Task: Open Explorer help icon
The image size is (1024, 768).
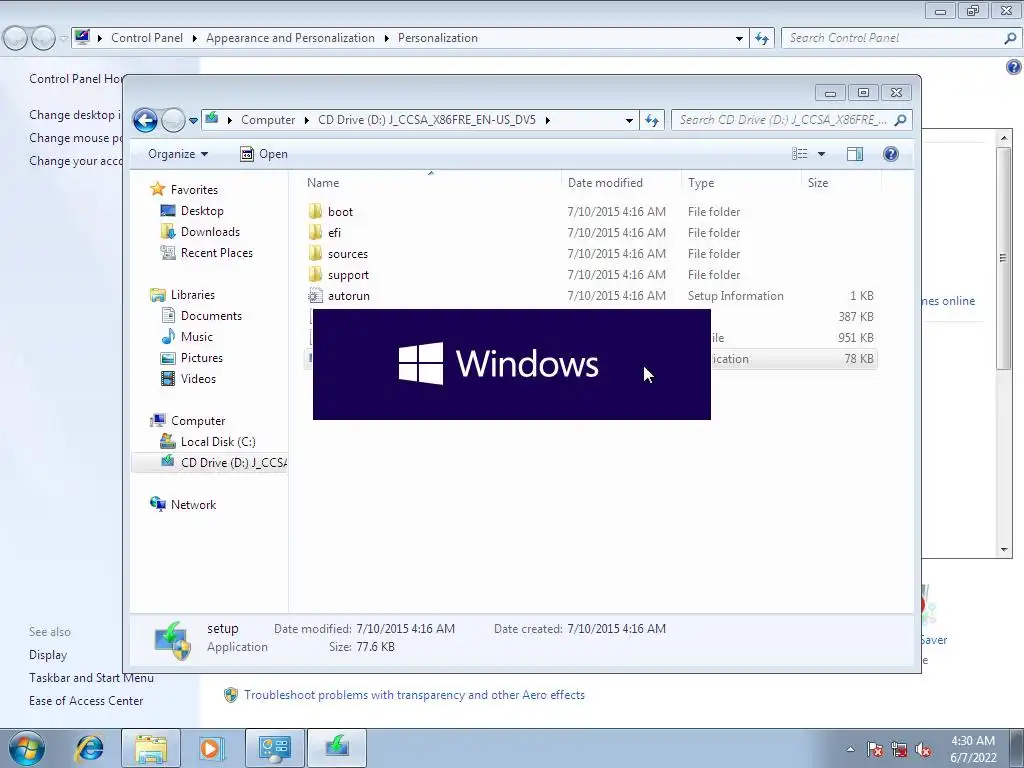Action: coord(891,154)
